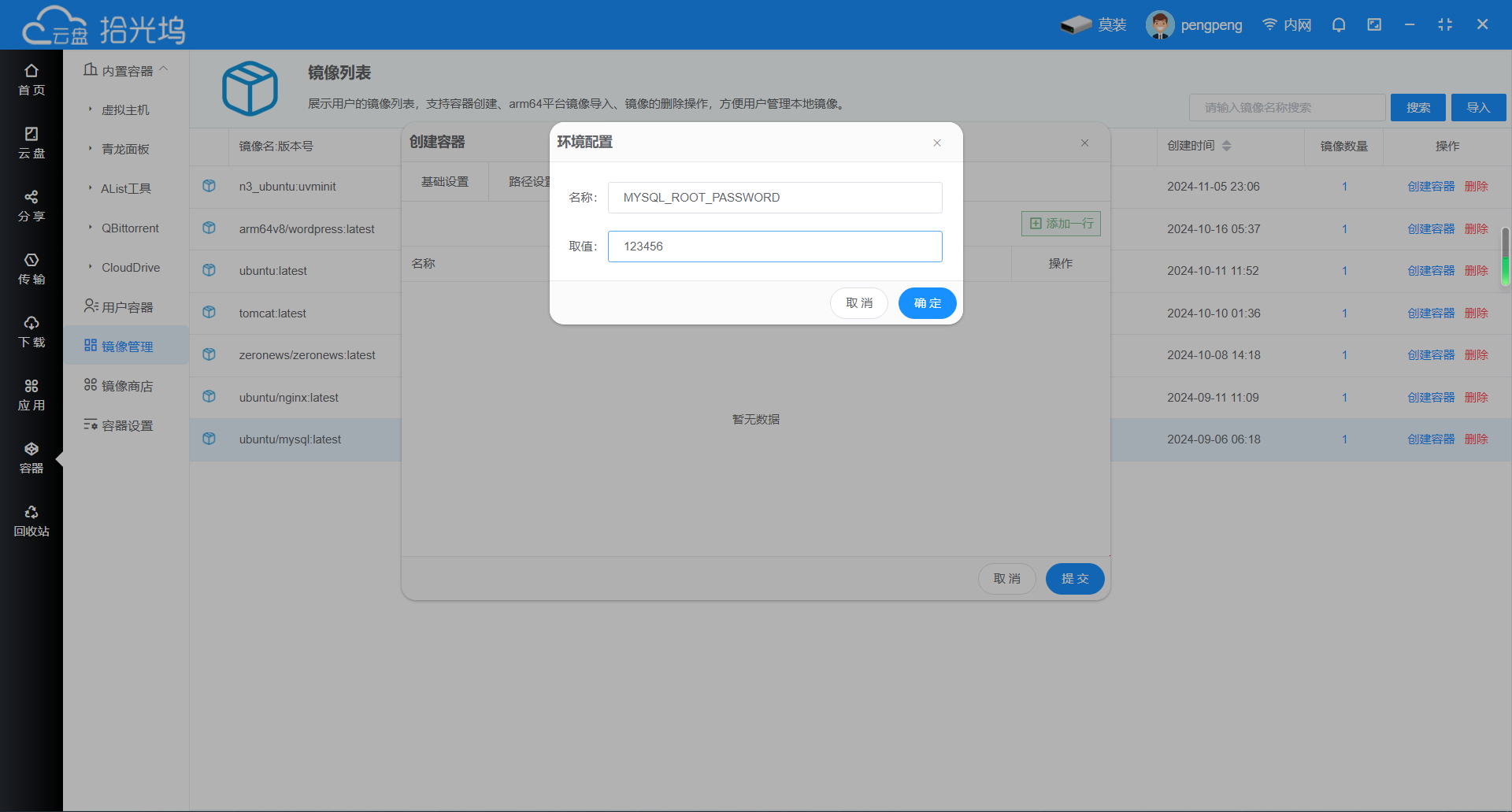Open the QBittorrent menu item
This screenshot has height=812, width=1512.
pos(130,228)
